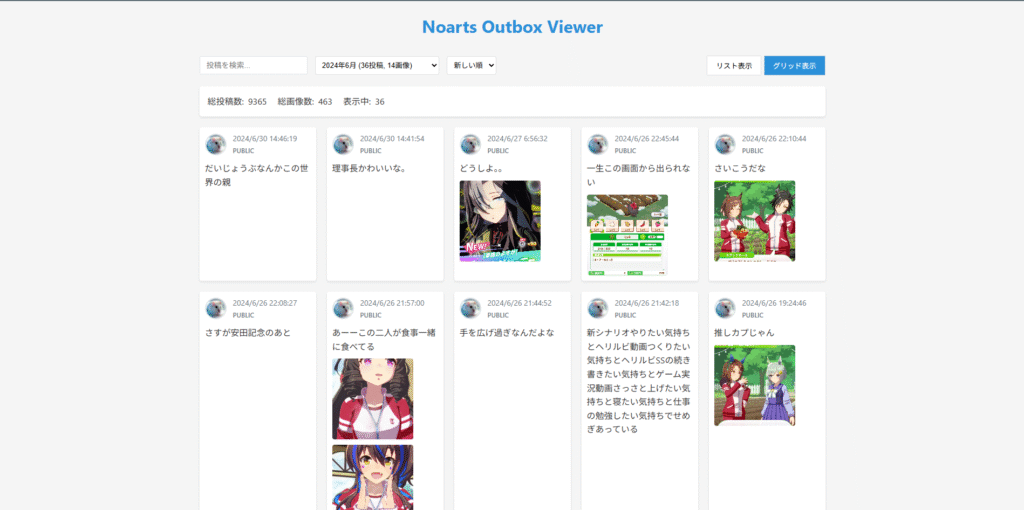Click avatar icon on 2024/6/26 22:08:27 post
The height and width of the screenshot is (510, 1024).
216,308
